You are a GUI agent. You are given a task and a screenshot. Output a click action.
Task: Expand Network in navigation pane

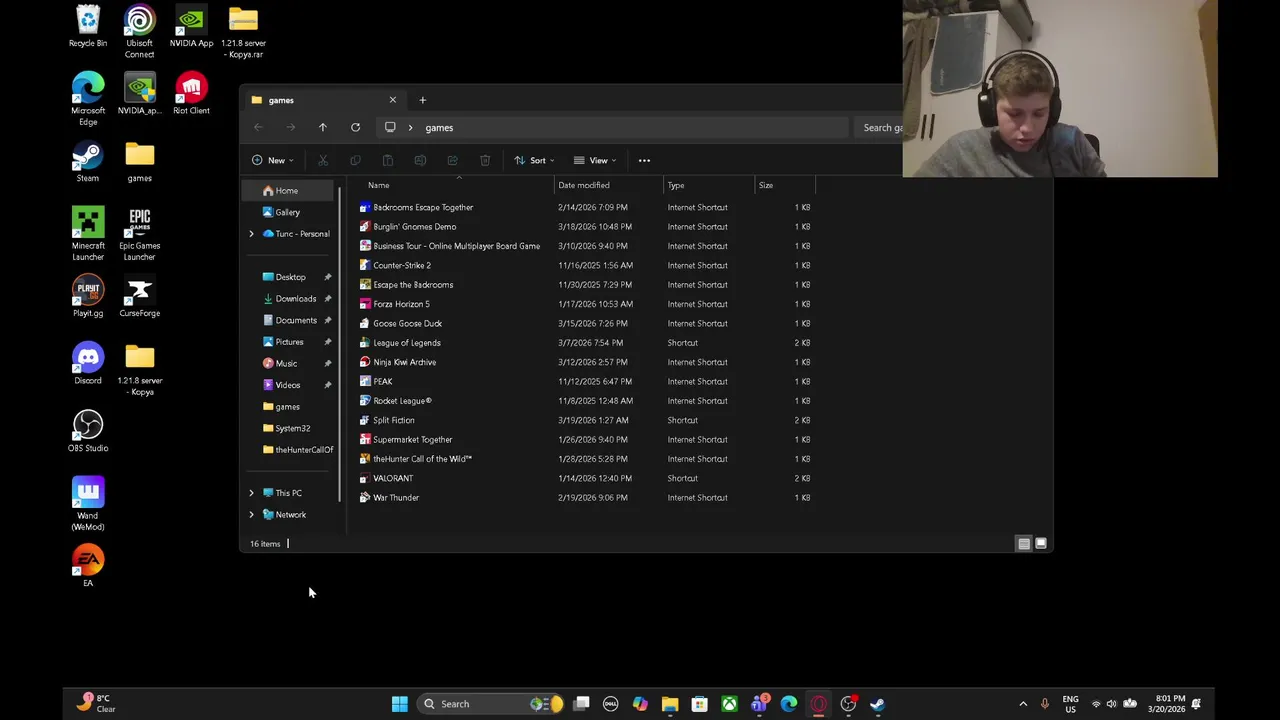click(x=251, y=515)
